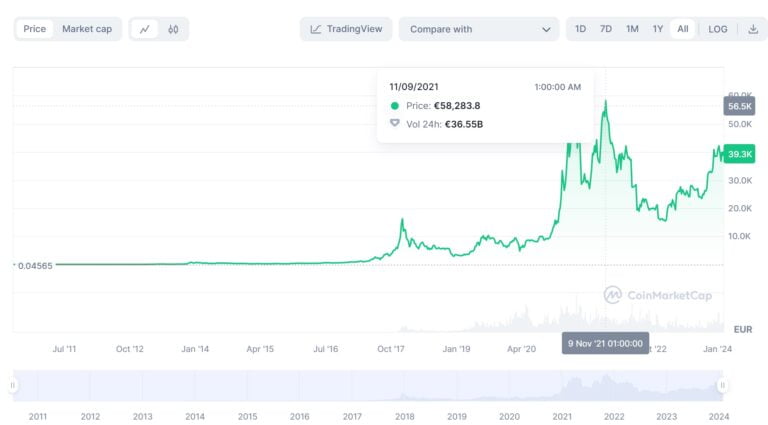
Task: Select Price chart mode
Action: [x=35, y=29]
